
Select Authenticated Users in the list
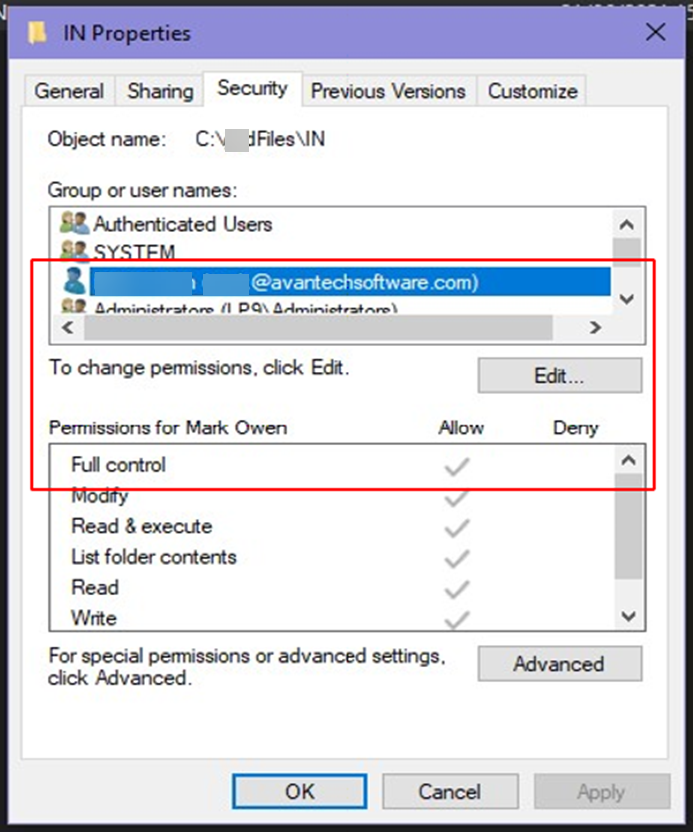(183, 224)
